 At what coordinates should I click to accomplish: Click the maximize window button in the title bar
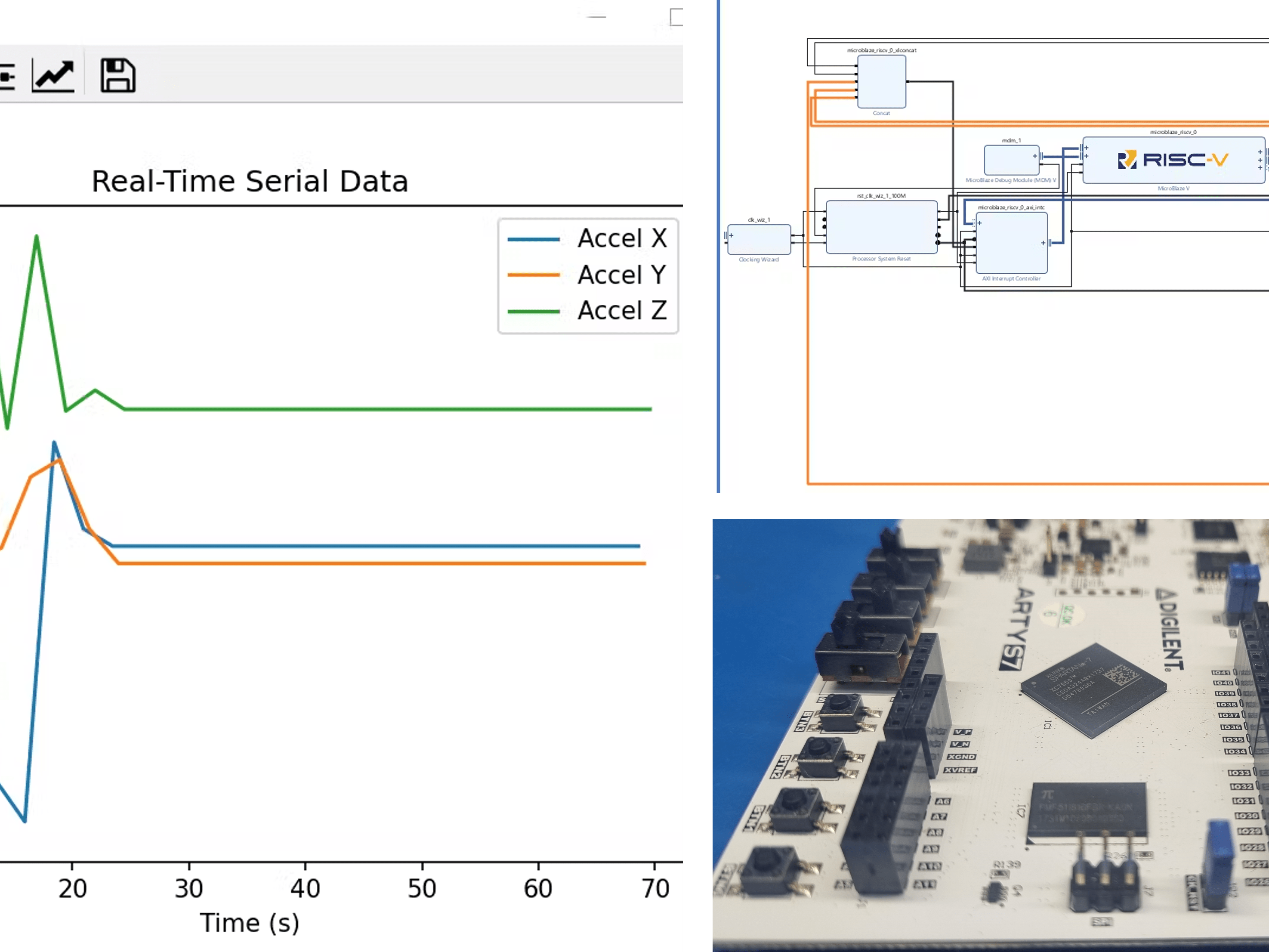[676, 17]
